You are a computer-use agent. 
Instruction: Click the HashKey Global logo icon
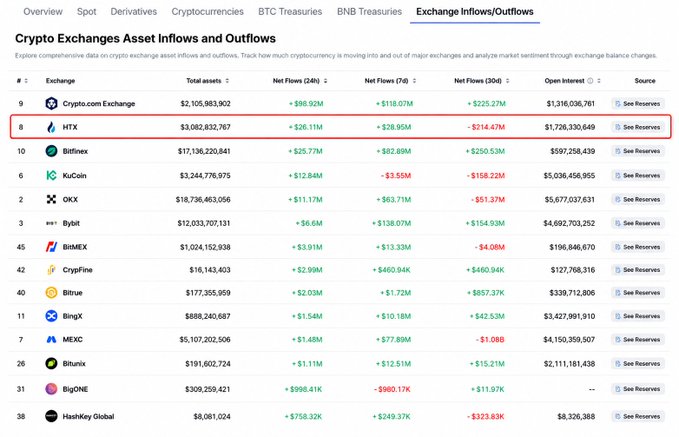pyautogui.click(x=51, y=416)
